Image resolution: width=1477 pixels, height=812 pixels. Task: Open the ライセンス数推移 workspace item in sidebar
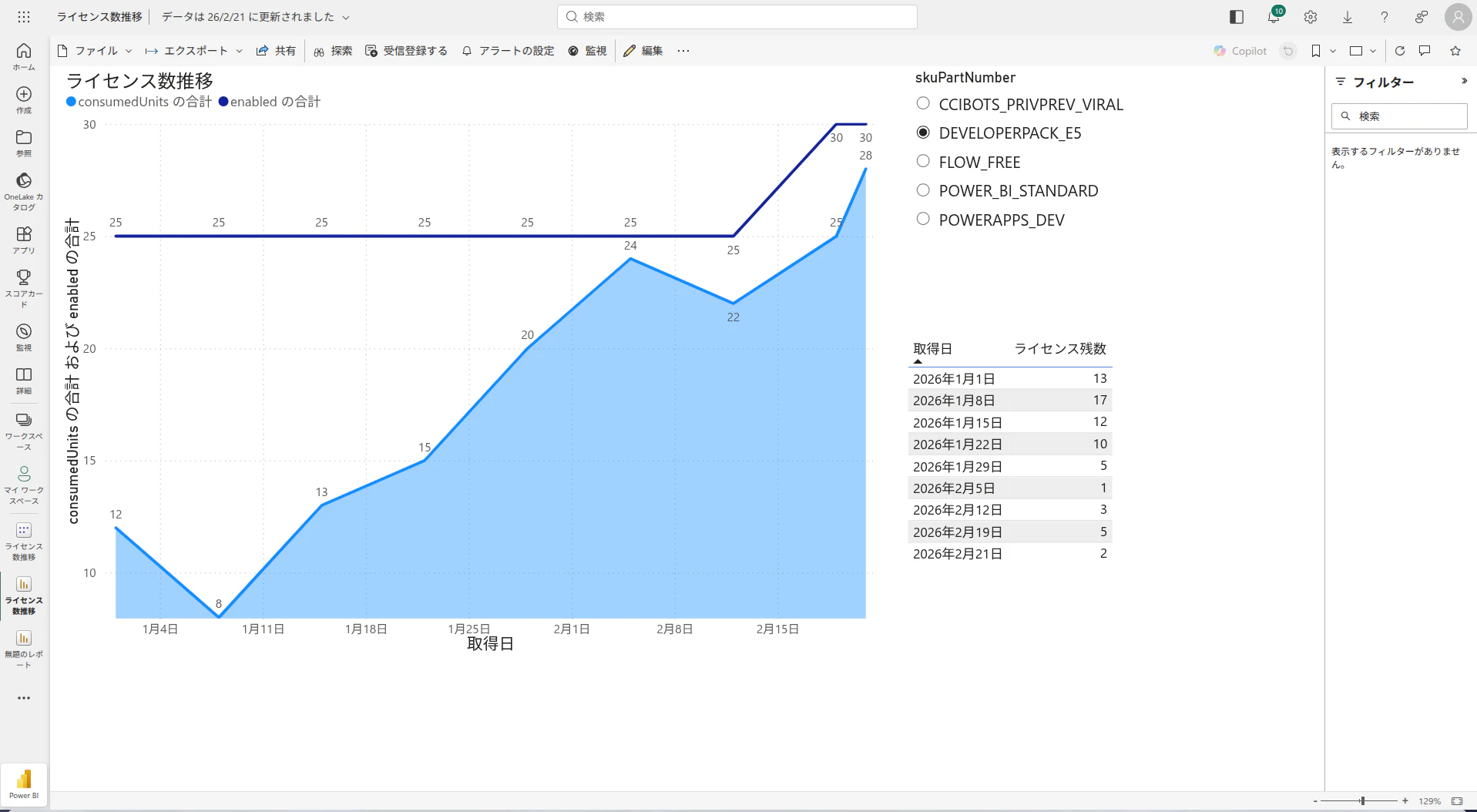(24, 541)
